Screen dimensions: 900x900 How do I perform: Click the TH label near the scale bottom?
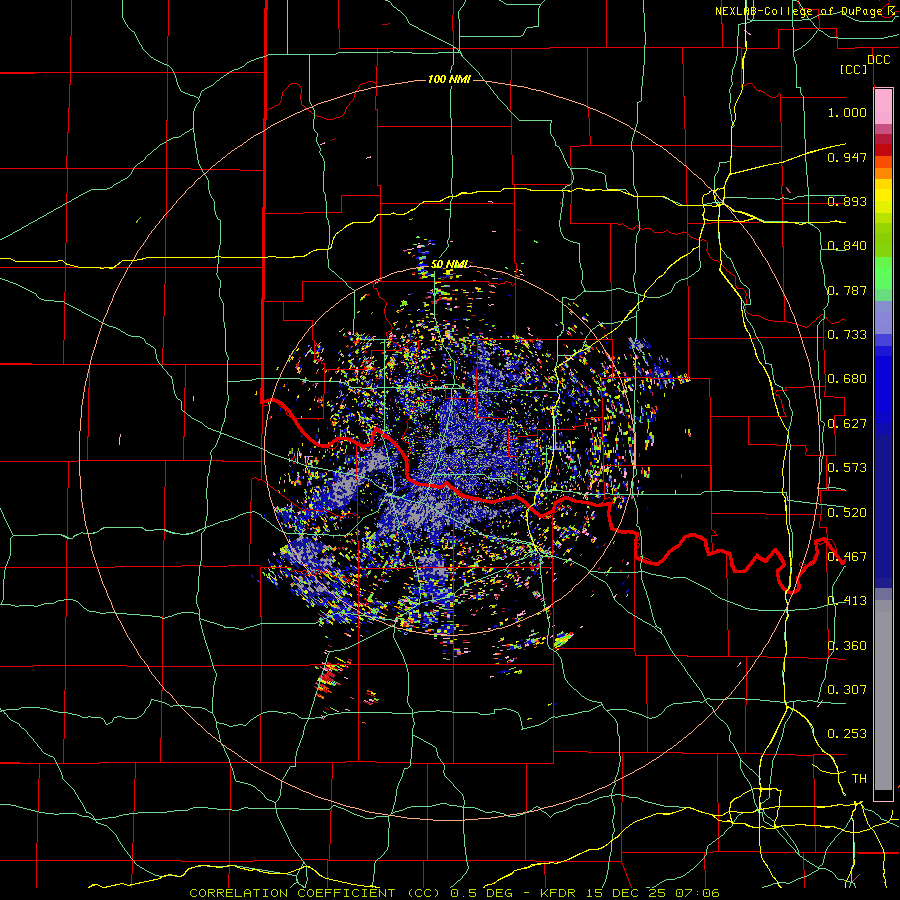point(859,779)
